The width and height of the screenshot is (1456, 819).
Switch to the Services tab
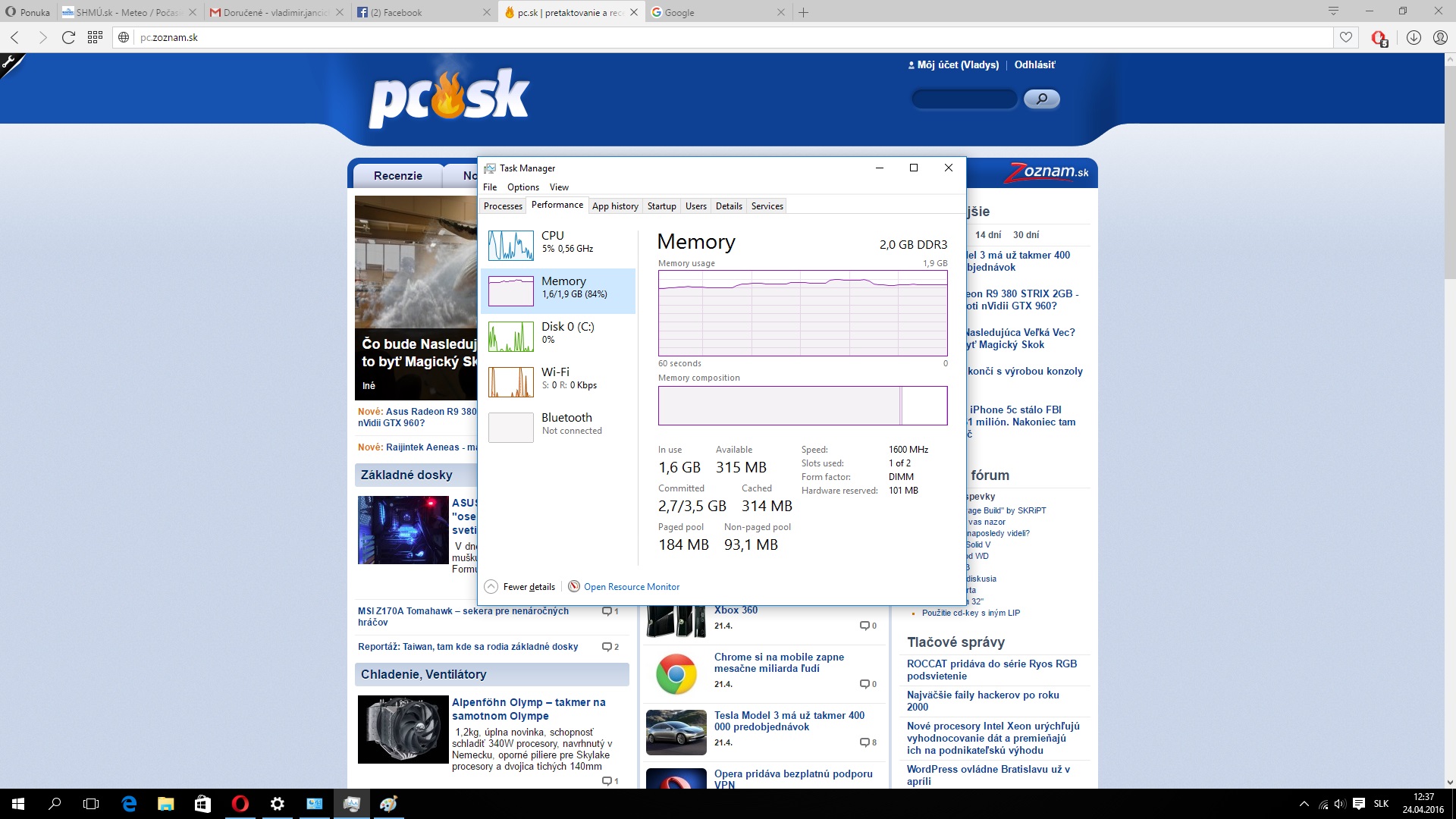(767, 206)
